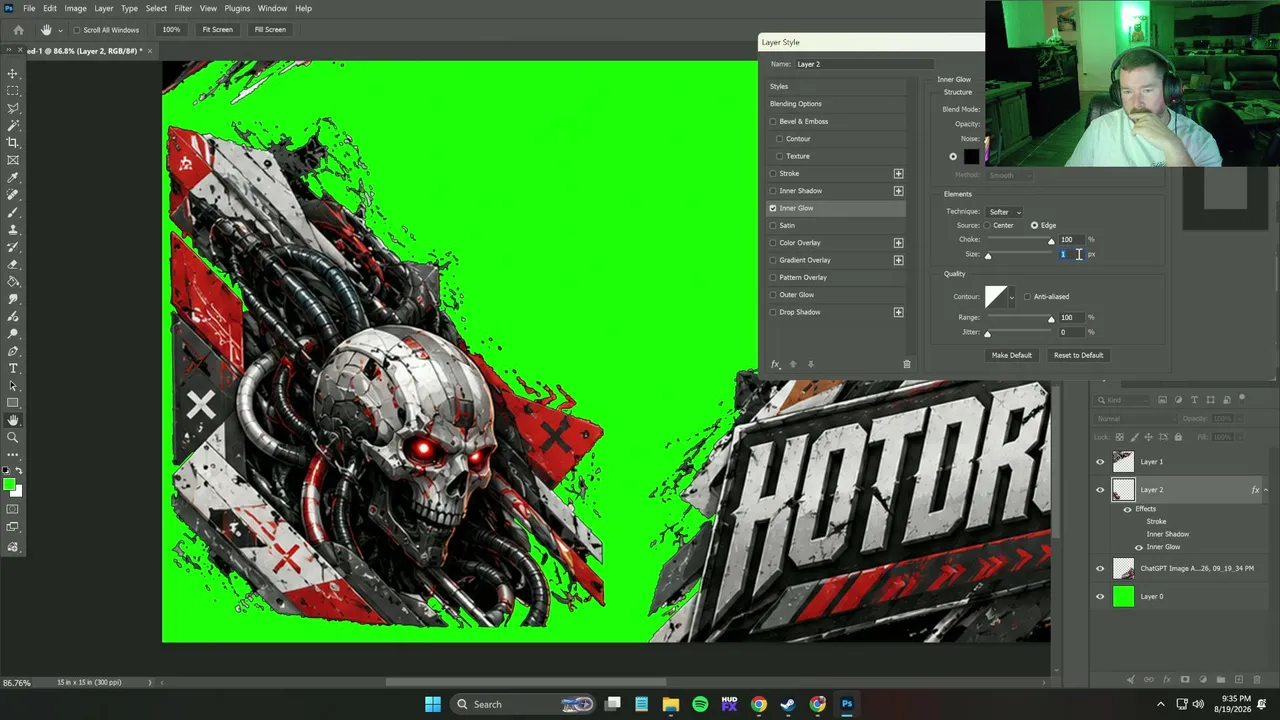Screen dimensions: 1280x720
Task: Enable Outer Glow effect checkbox
Action: point(773,295)
